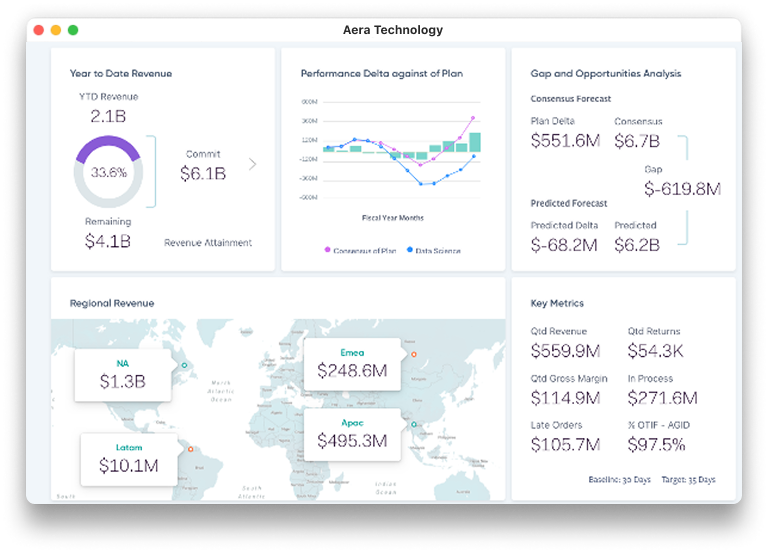Select the Consensus of Plan legend dot
768x552 pixels.
pos(327,250)
